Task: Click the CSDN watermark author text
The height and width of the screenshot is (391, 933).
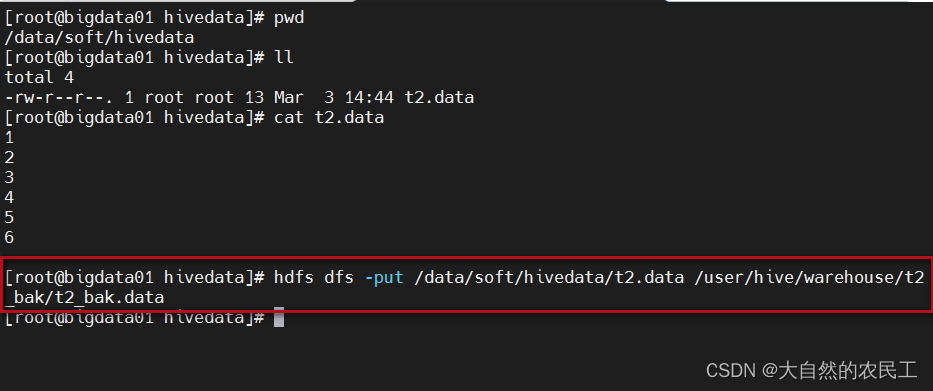Action: (812, 371)
